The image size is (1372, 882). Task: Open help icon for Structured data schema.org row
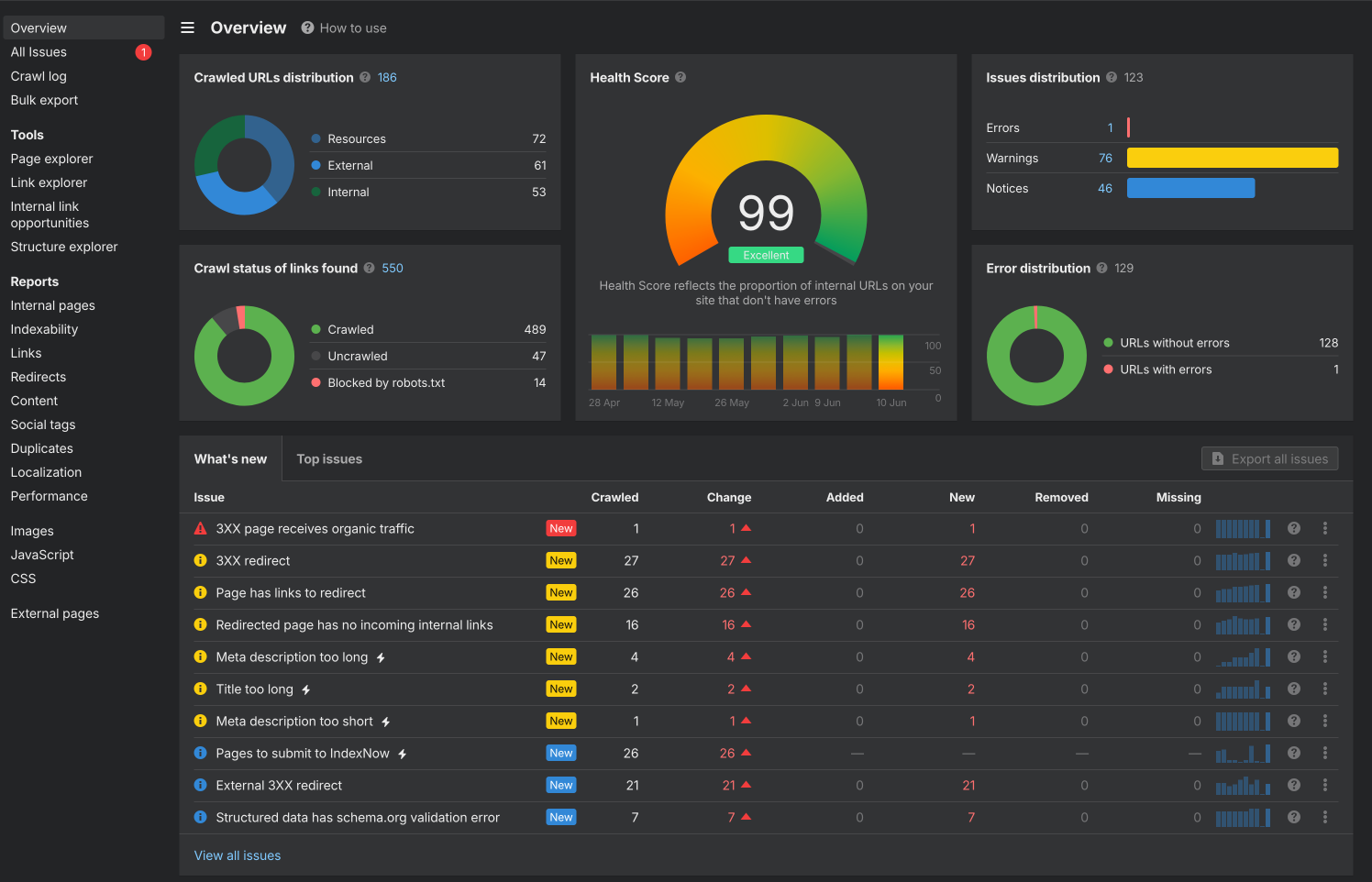tap(1294, 817)
